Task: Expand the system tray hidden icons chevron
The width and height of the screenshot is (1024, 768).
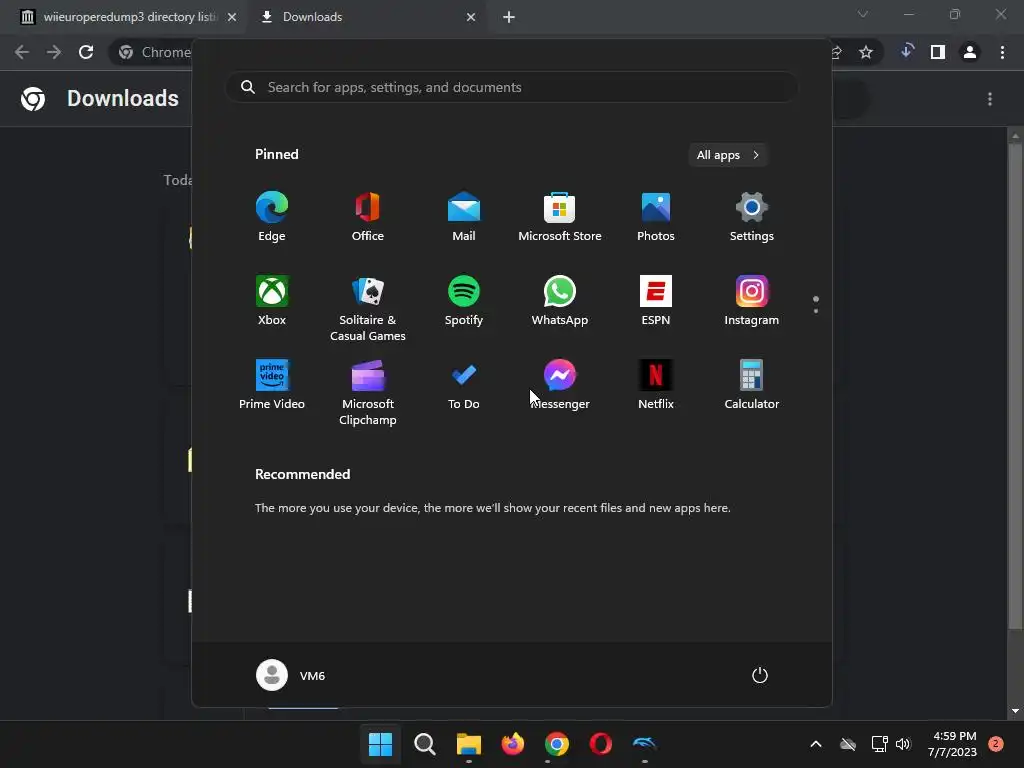Action: point(816,743)
